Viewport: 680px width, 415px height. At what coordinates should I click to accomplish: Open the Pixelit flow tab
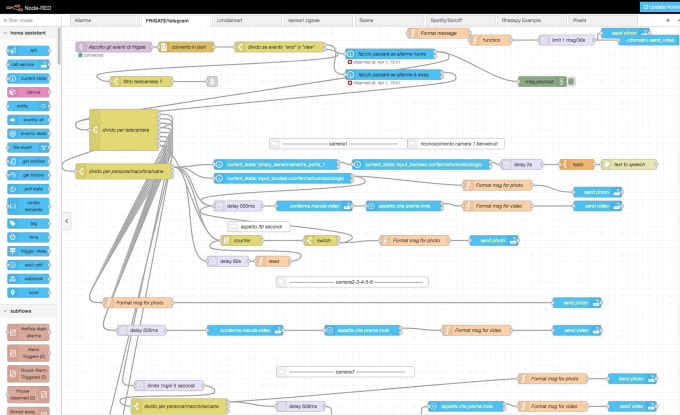[603, 20]
